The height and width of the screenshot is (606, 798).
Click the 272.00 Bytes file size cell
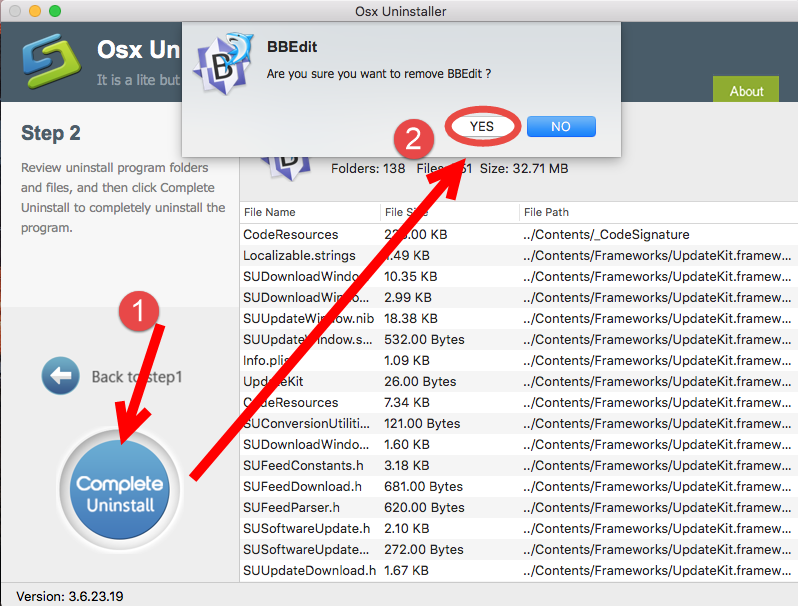[x=423, y=550]
